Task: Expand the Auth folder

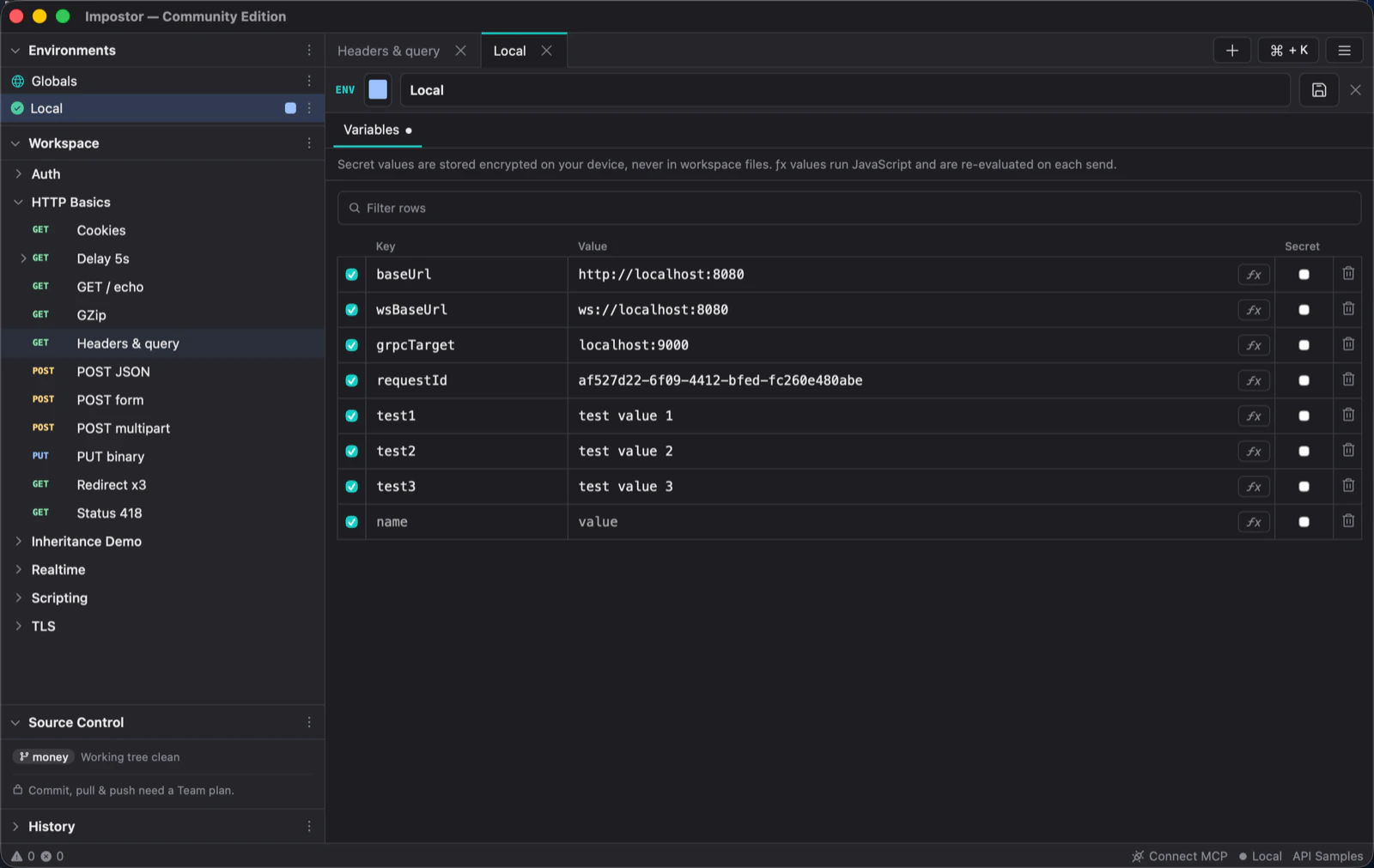Action: [18, 174]
